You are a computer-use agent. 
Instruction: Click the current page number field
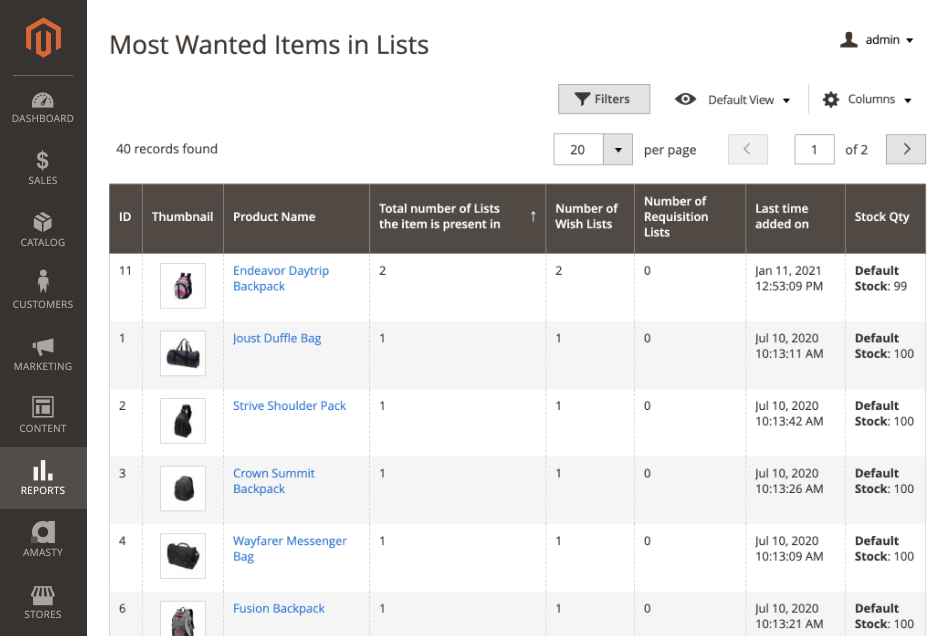tap(814, 150)
